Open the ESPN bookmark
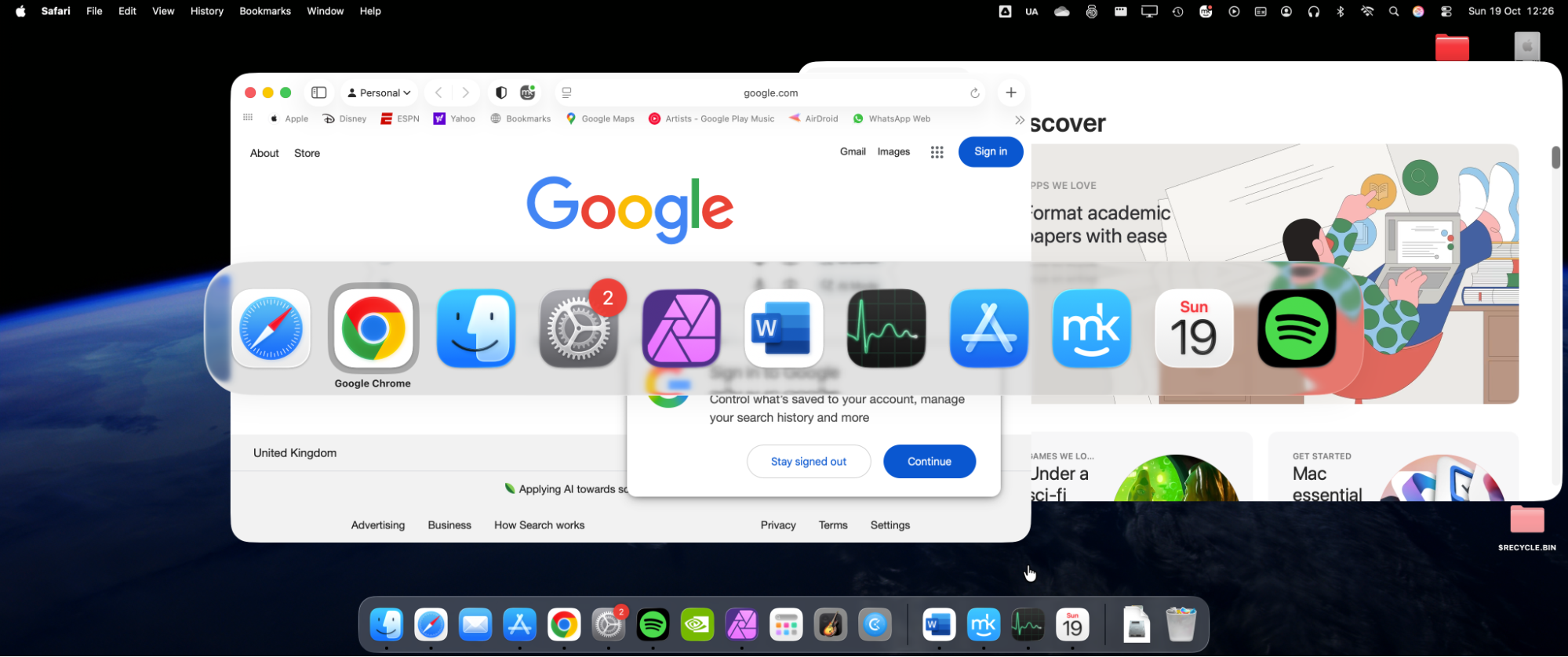1568x657 pixels. (x=400, y=118)
